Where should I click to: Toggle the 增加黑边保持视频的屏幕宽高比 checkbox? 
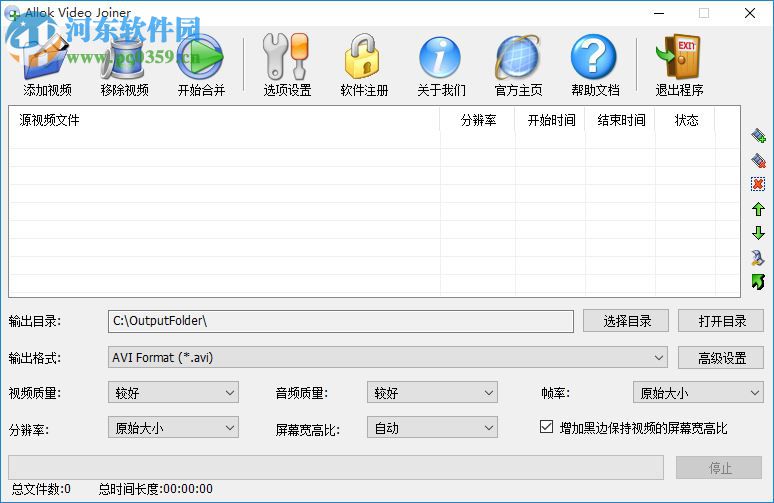[546, 426]
